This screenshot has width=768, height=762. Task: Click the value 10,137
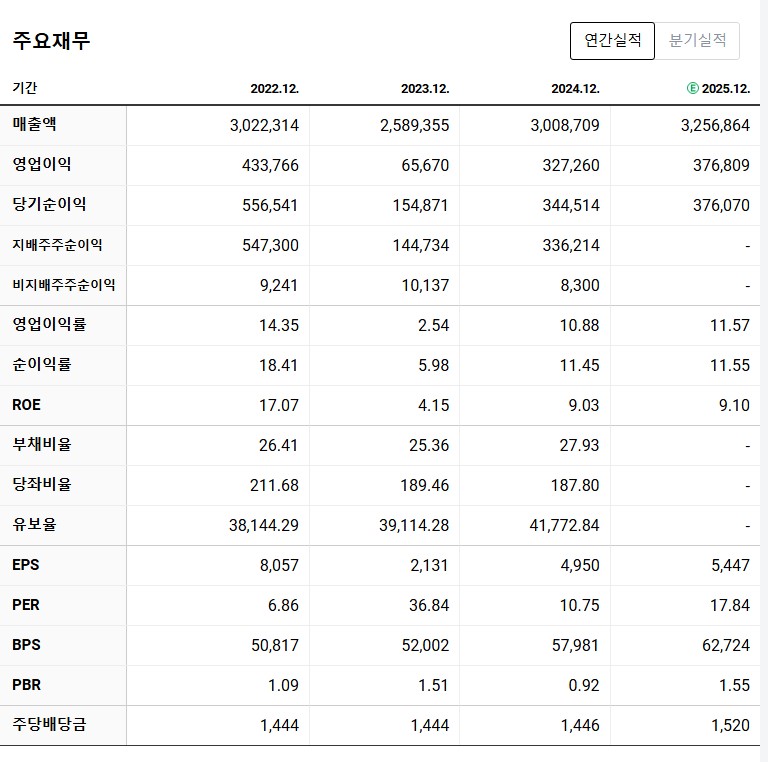point(425,286)
